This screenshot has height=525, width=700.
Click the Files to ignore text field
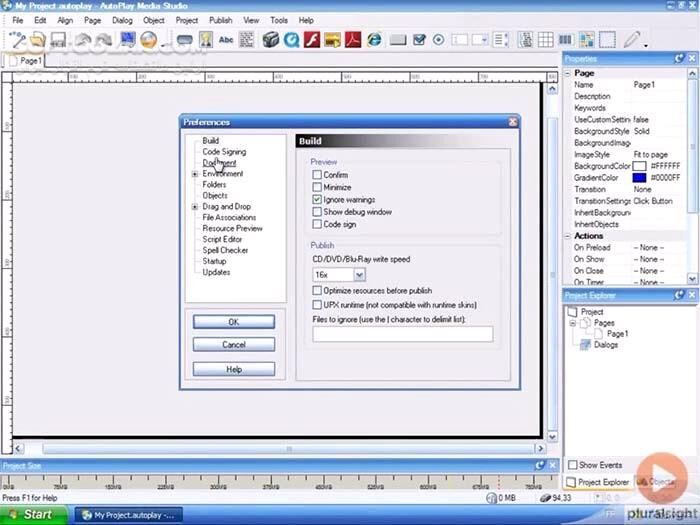coord(402,335)
